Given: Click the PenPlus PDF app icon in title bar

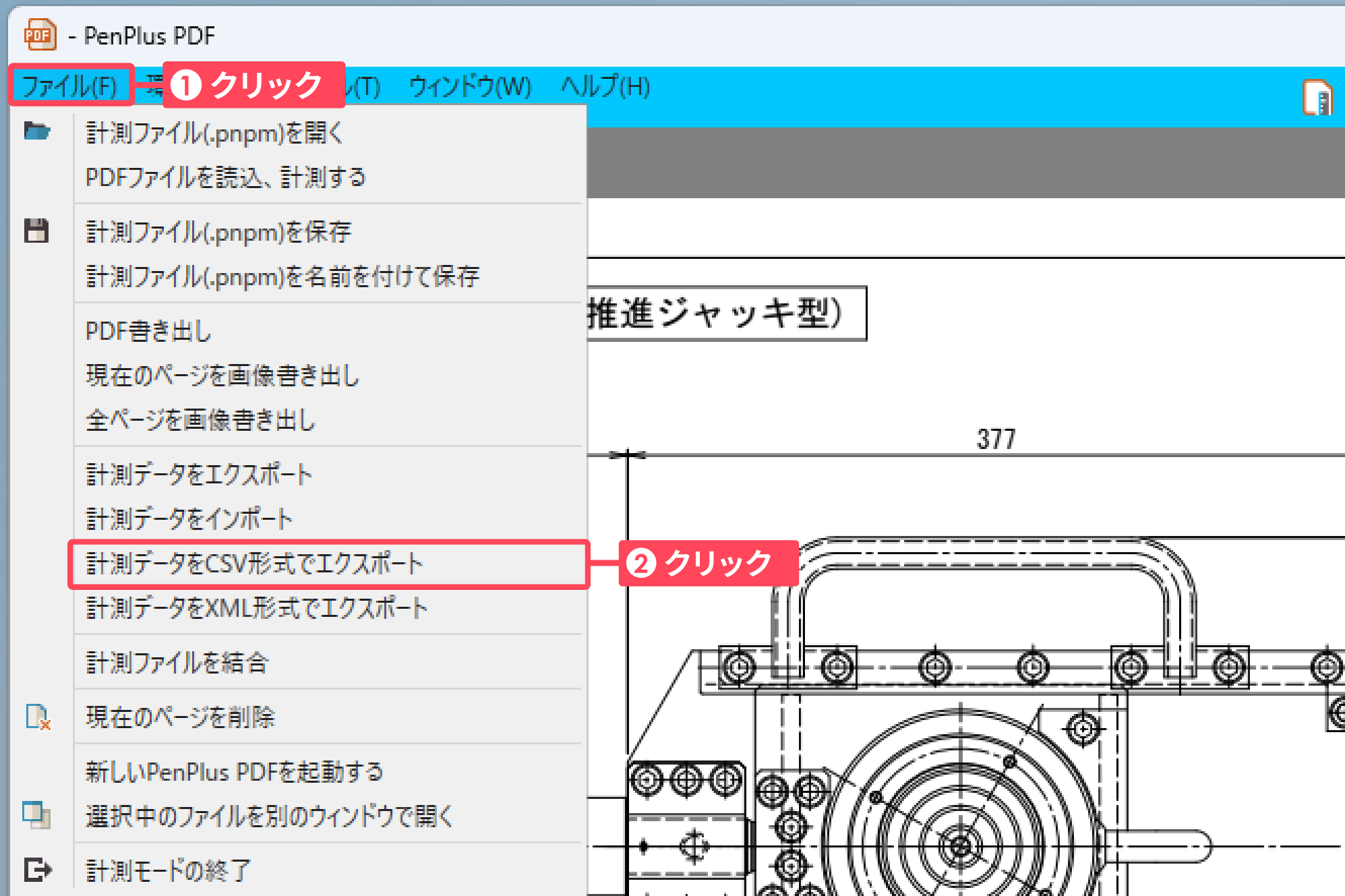Looking at the screenshot, I should click(40, 34).
